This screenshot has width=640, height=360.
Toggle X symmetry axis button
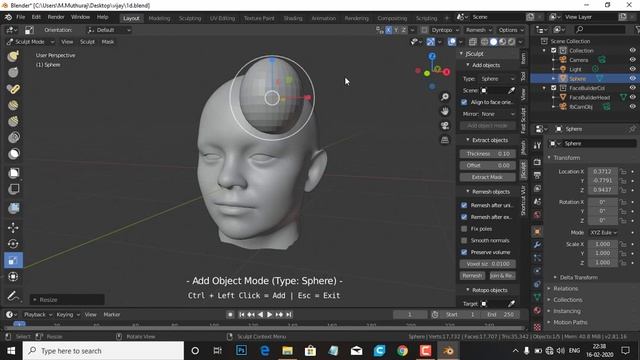[x=389, y=30]
